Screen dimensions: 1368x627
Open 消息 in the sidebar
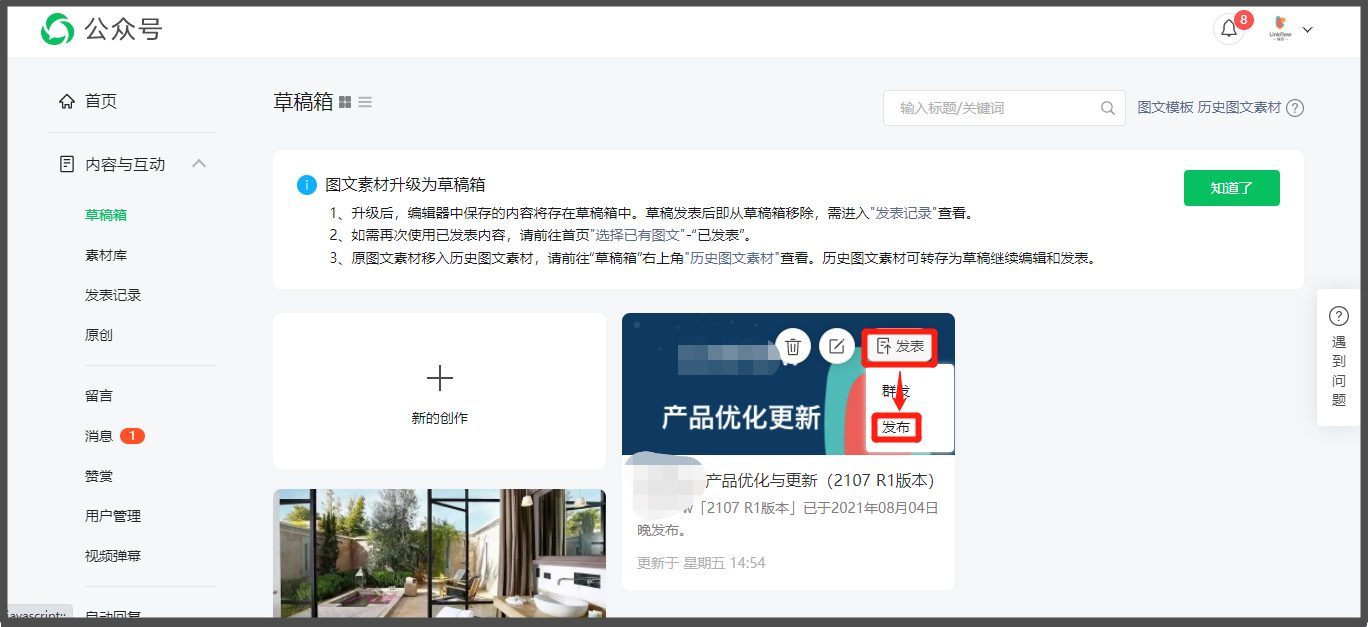coord(99,436)
